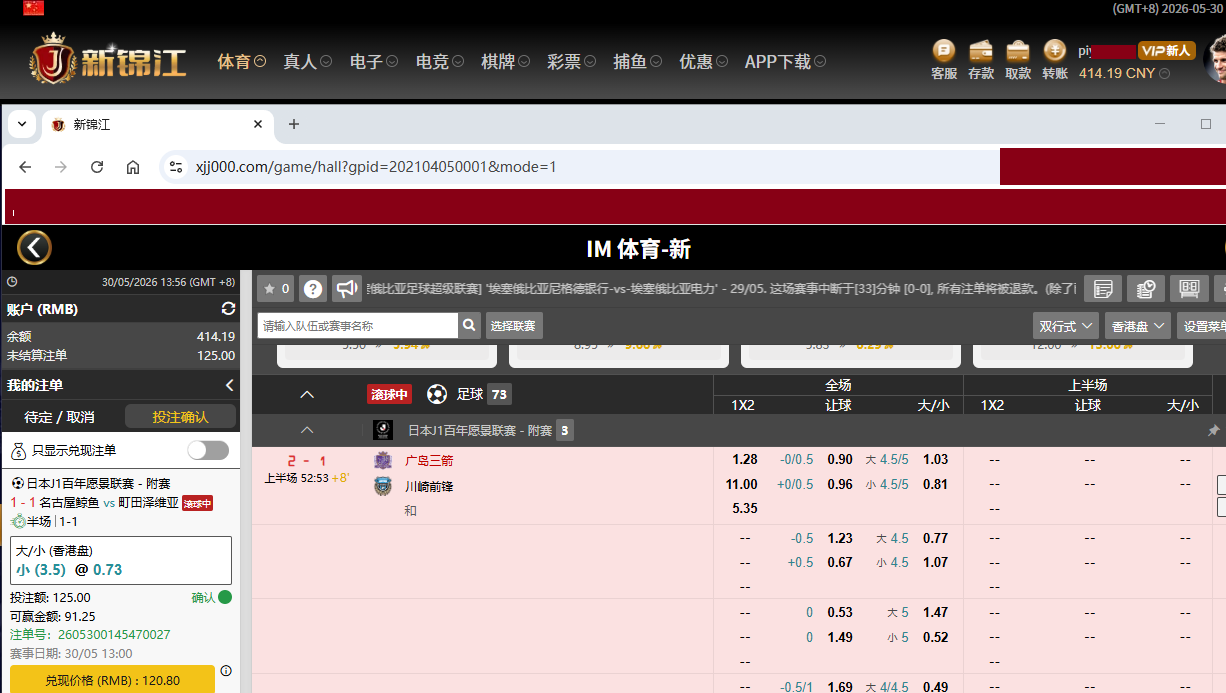Go back with the IM 体育 circular back arrow
Viewport: 1226px width, 693px height.
[x=34, y=248]
